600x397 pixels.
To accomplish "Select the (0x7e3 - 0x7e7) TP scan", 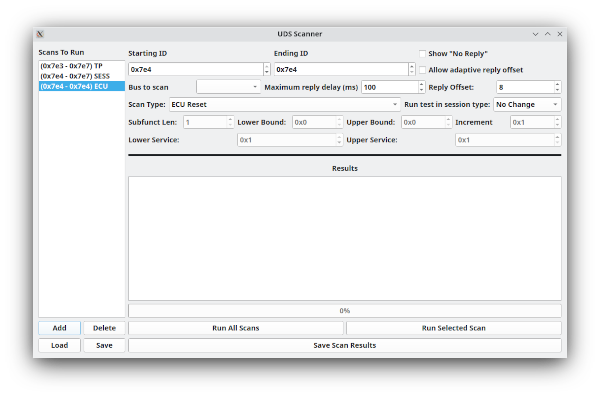I will point(82,66).
